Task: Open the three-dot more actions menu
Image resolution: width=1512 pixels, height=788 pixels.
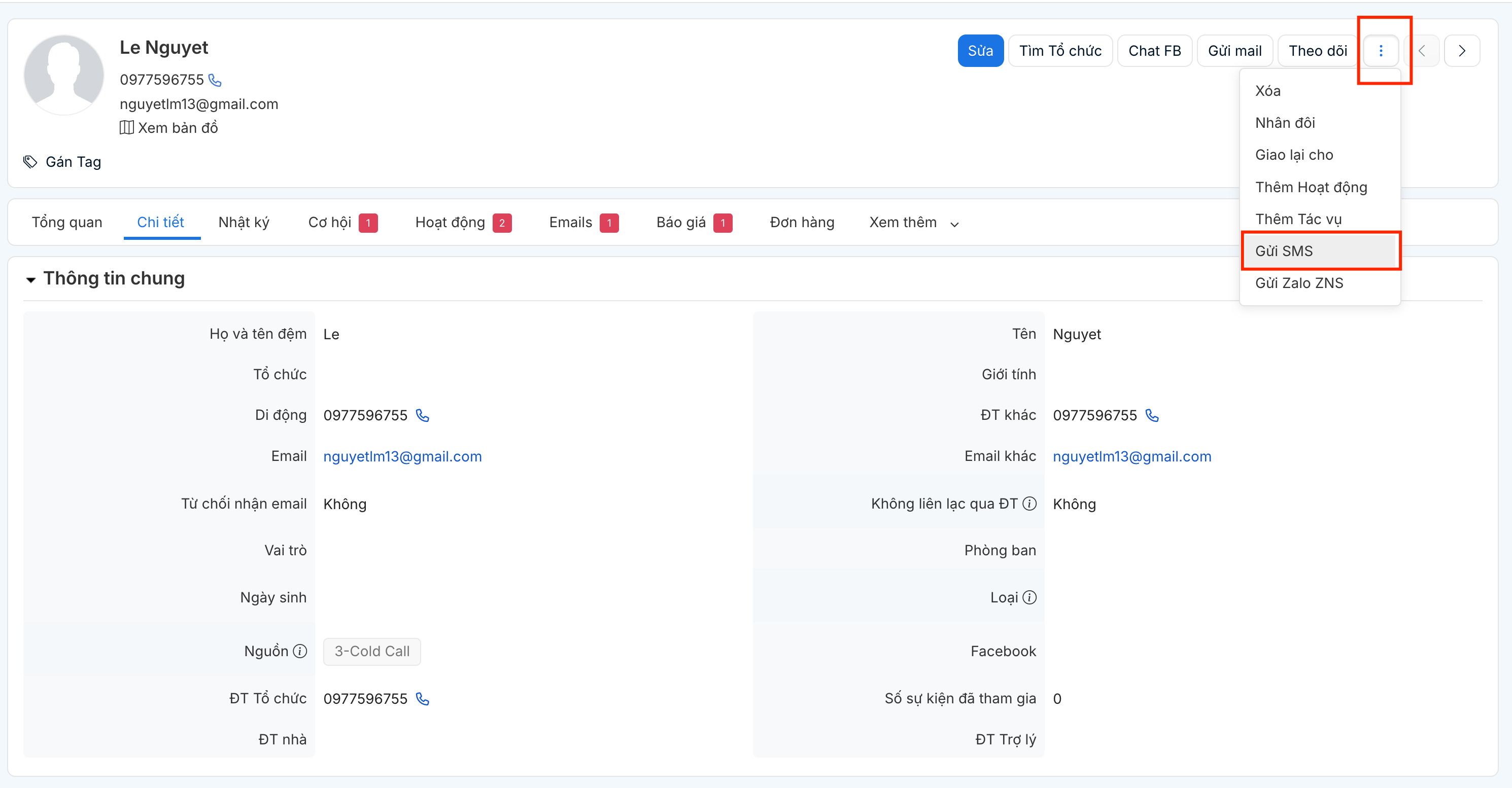Action: point(1381,51)
